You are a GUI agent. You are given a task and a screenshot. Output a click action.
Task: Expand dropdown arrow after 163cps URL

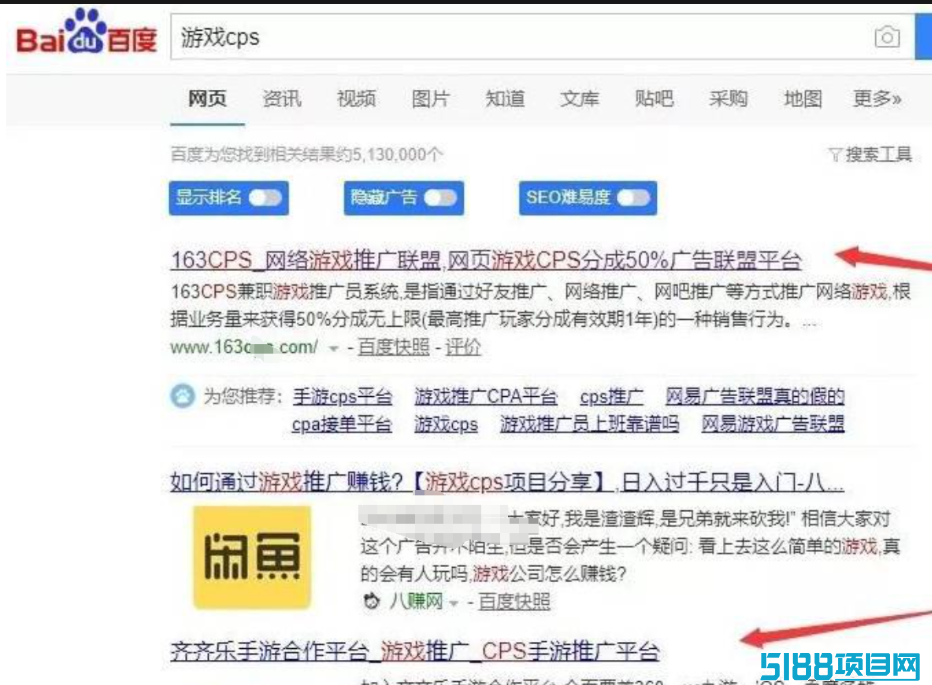pyautogui.click(x=334, y=348)
